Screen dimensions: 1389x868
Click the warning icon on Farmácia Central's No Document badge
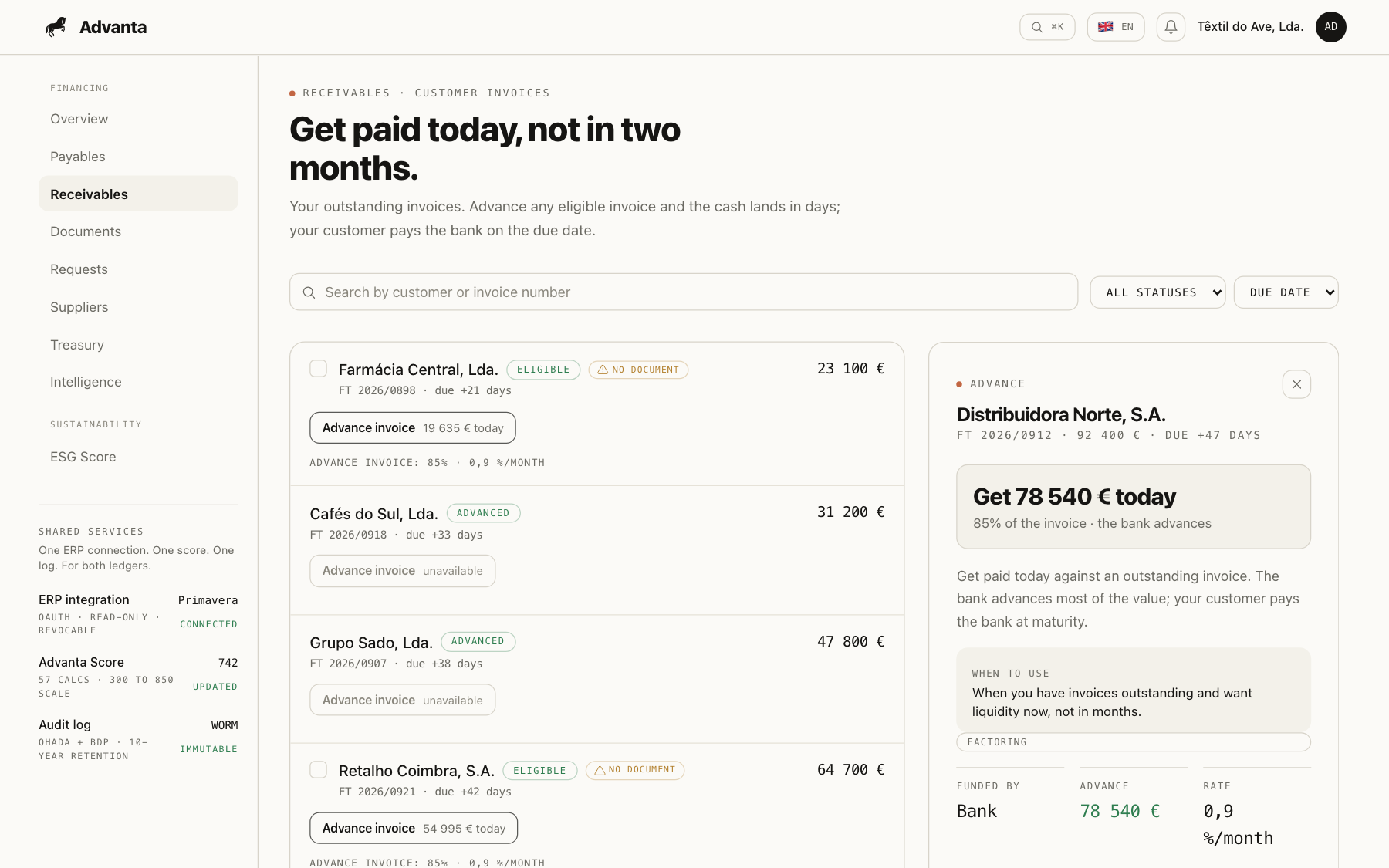[603, 370]
